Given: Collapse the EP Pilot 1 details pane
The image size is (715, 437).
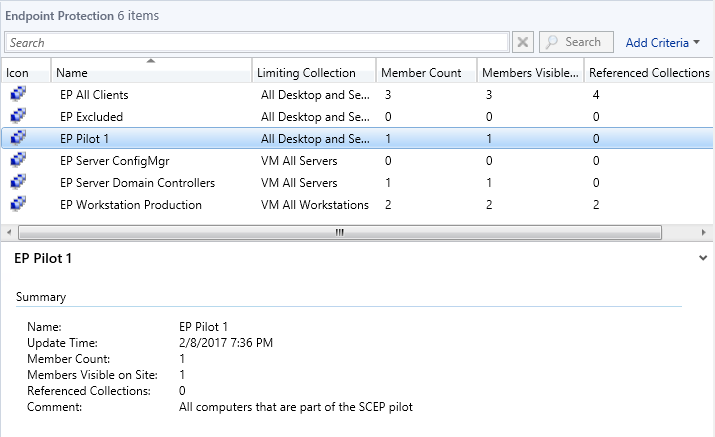Looking at the screenshot, I should (704, 258).
